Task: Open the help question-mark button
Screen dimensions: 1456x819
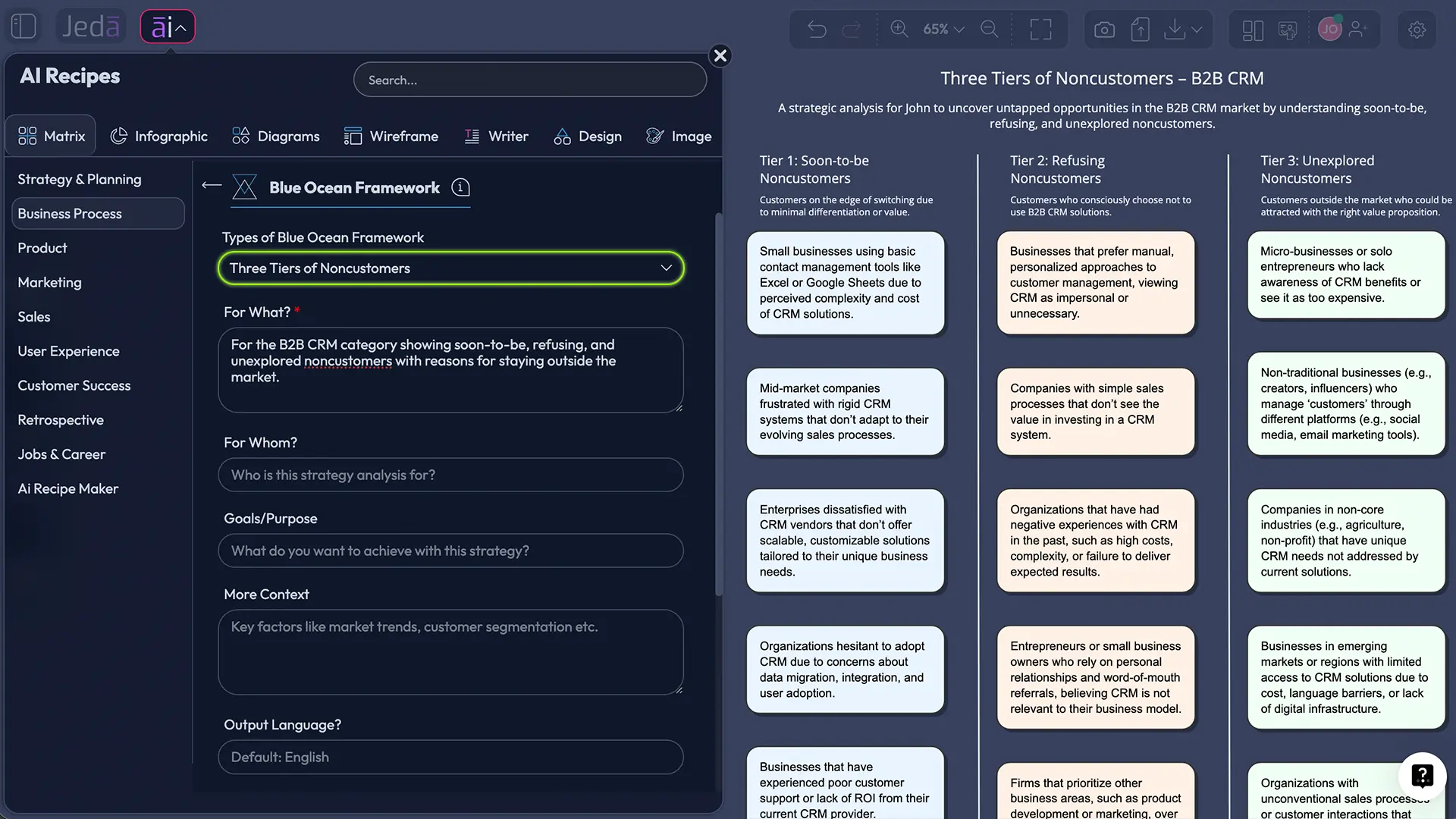Action: [x=1422, y=776]
